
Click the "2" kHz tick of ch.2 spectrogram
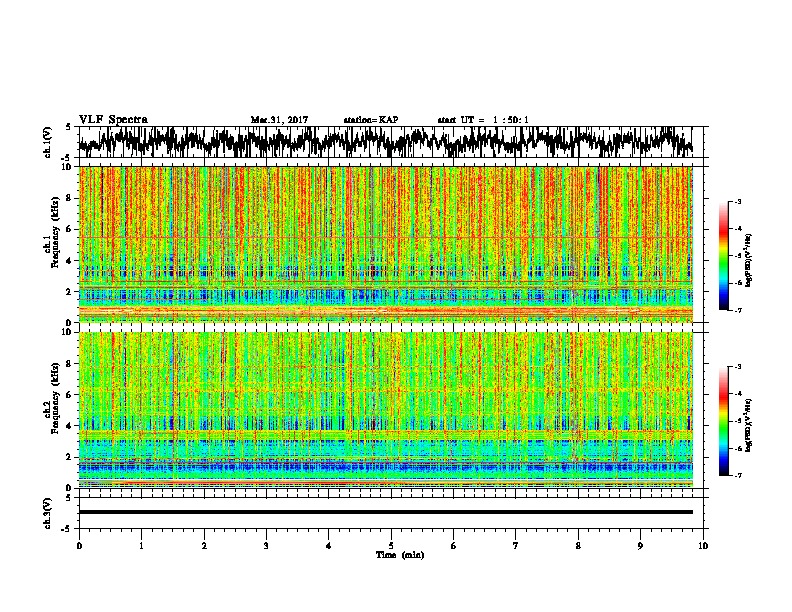coord(70,457)
